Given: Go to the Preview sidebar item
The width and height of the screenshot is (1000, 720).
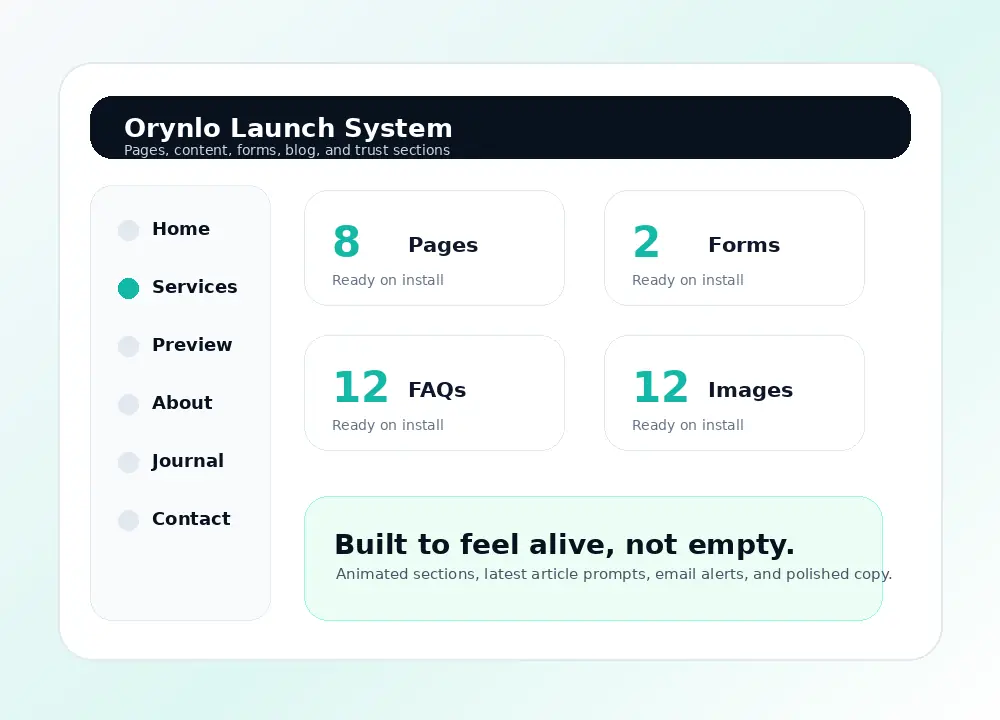Looking at the screenshot, I should (x=192, y=345).
